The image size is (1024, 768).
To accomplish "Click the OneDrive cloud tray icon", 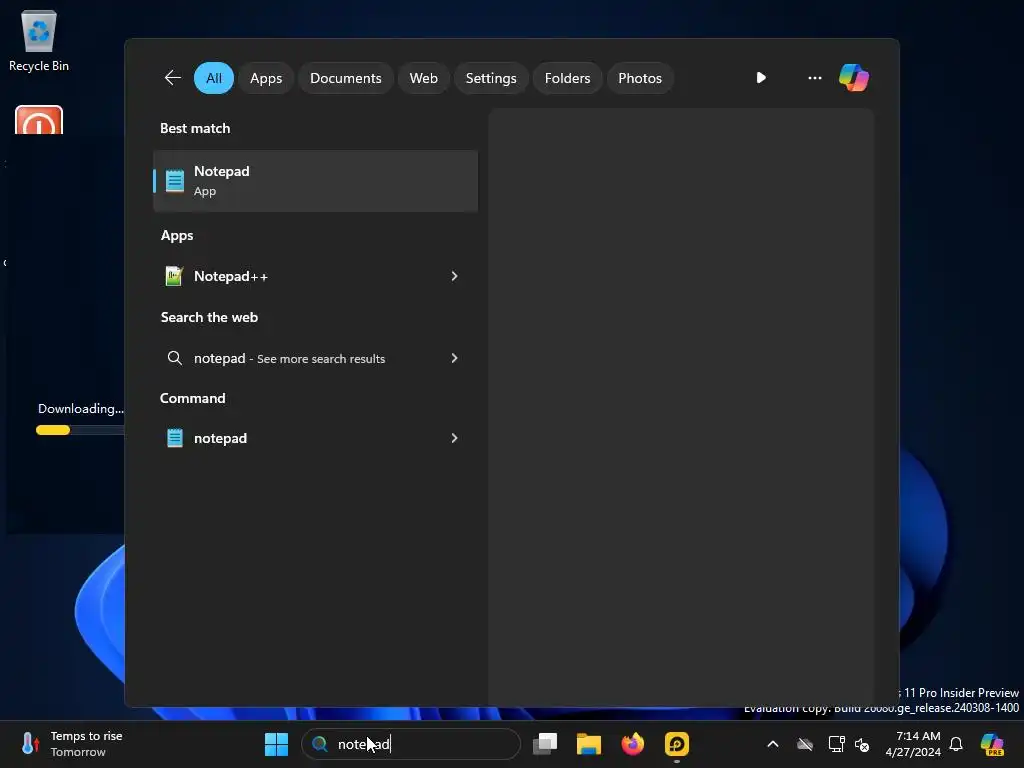I will click(805, 744).
